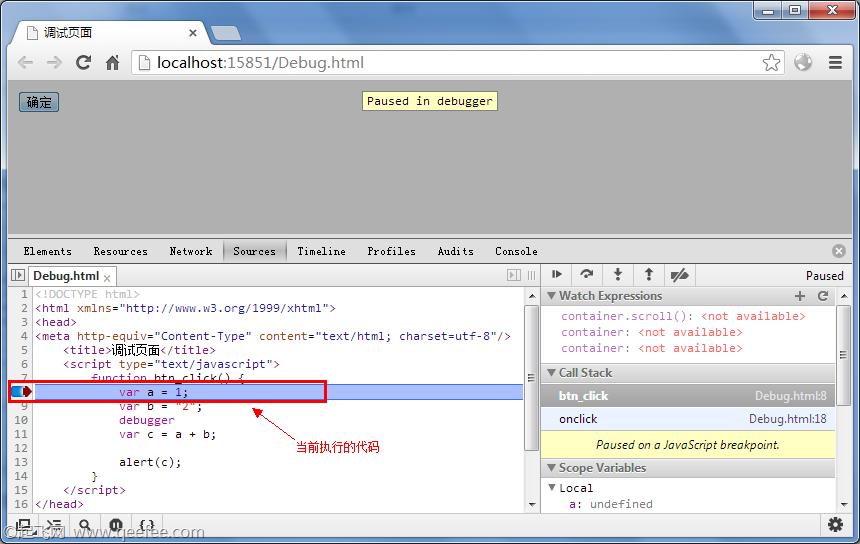Bookmark this page with star
860x544 pixels.
[x=771, y=63]
